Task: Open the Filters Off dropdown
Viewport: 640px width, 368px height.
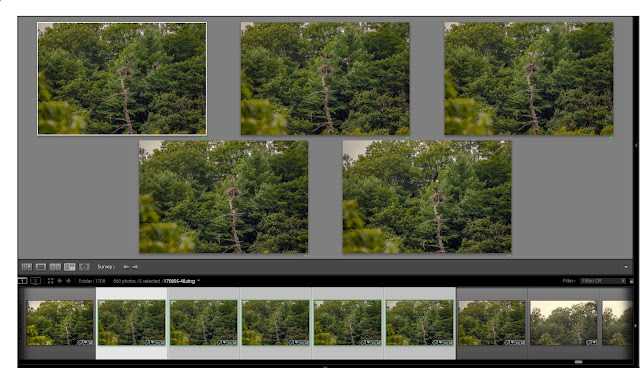Action: [x=603, y=281]
